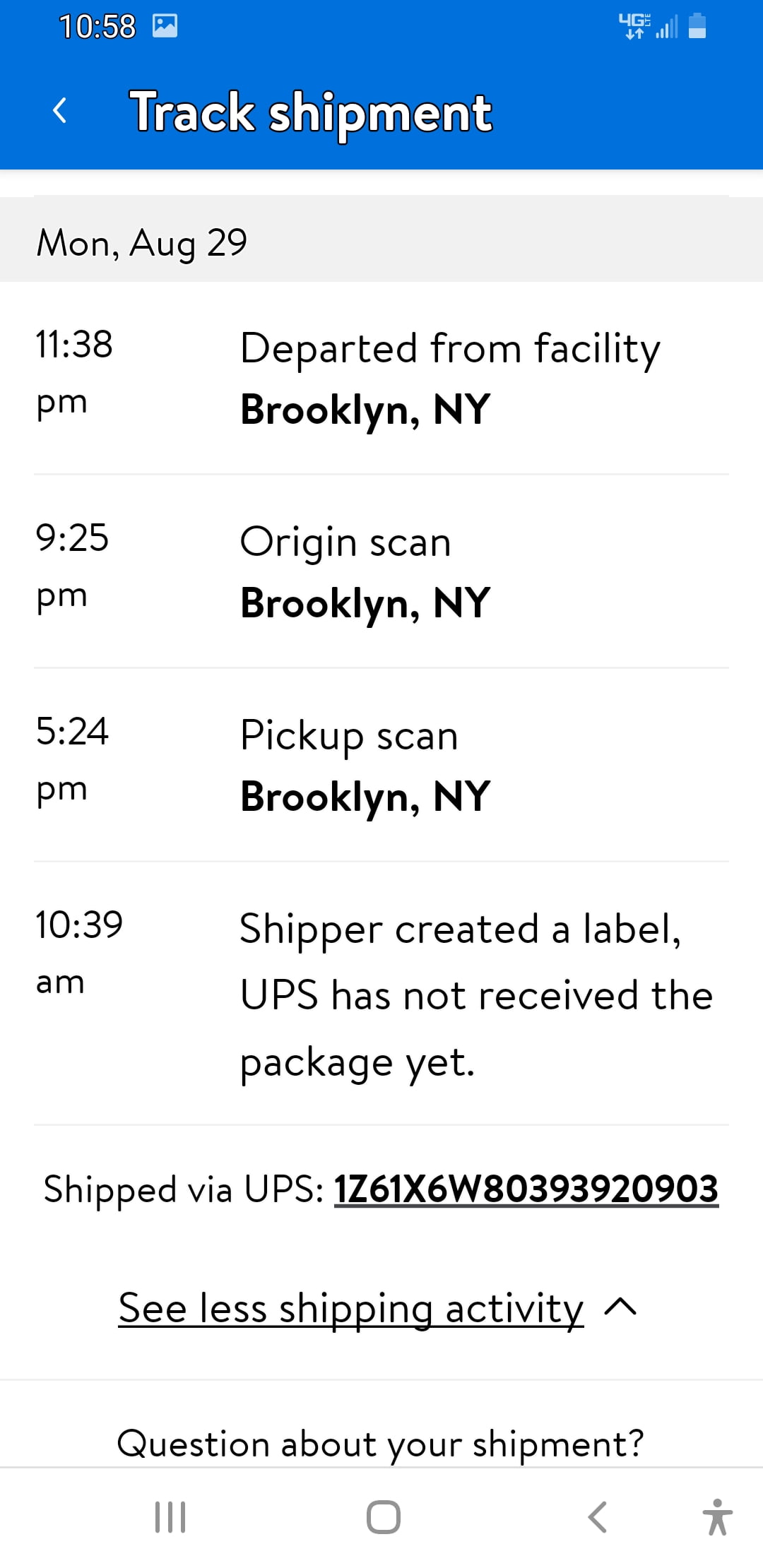The image size is (763, 1568).
Task: Open the accessibility shortcut icon
Action: tap(717, 1516)
